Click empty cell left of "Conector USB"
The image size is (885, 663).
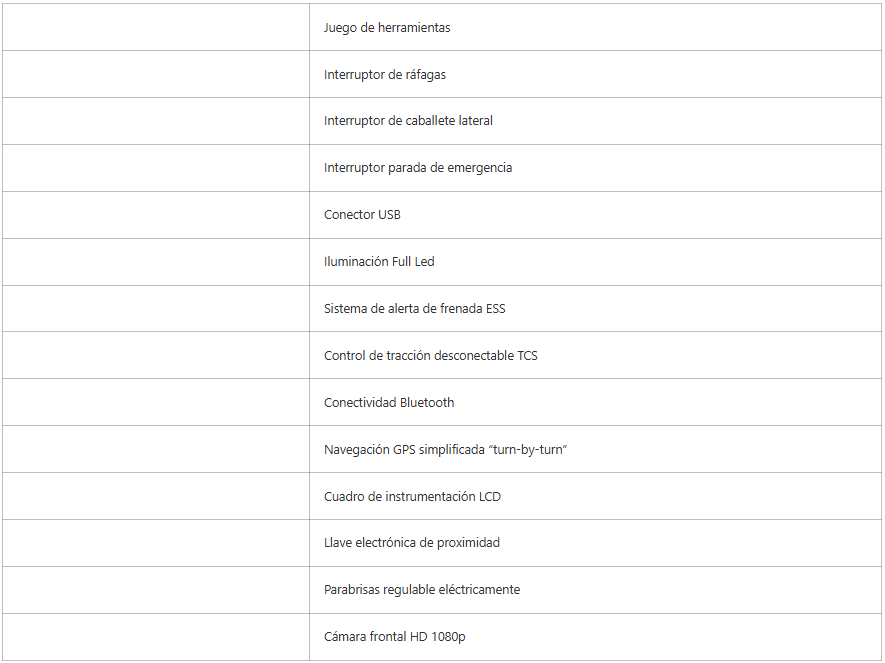point(156,215)
